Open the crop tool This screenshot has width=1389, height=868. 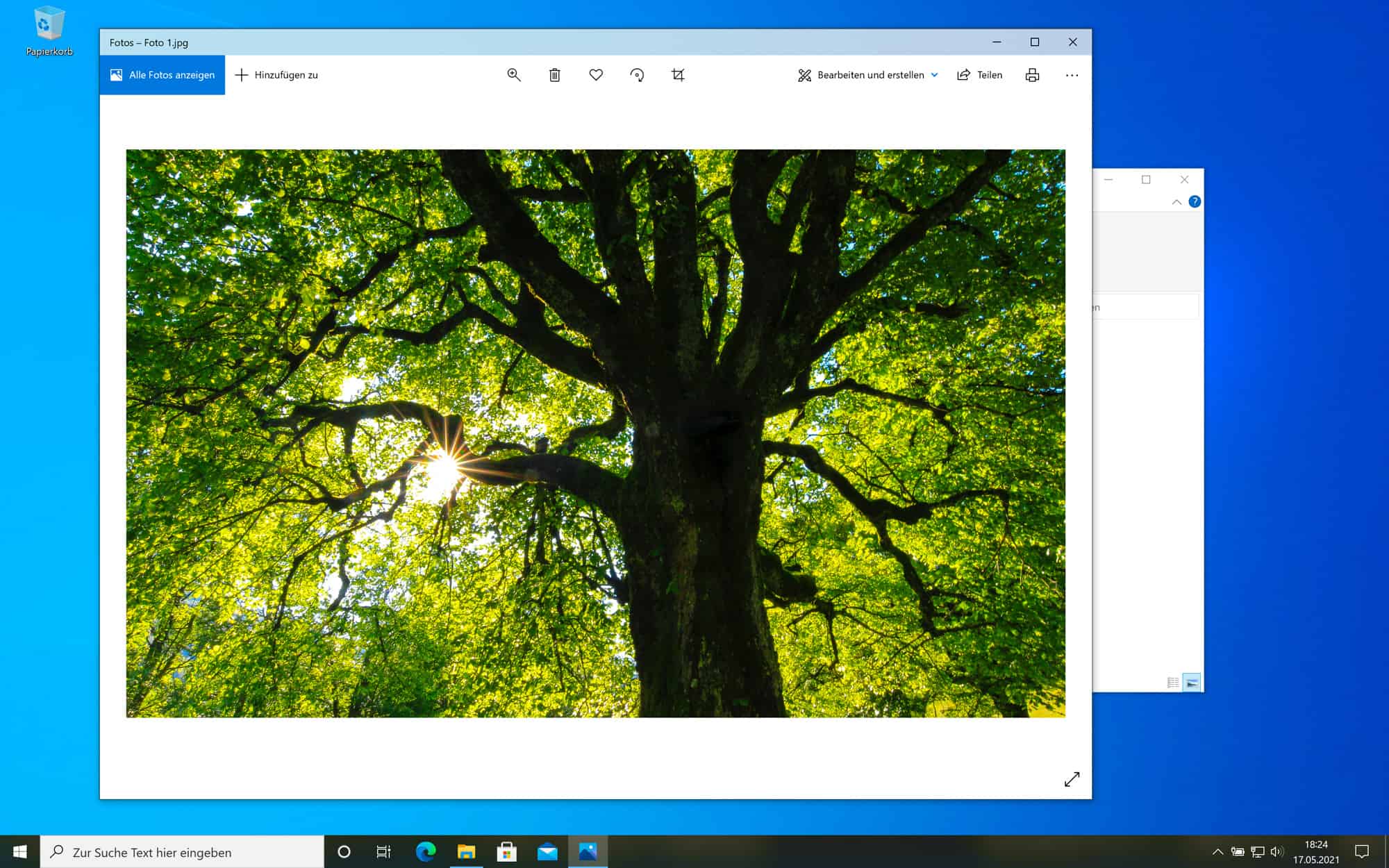678,75
